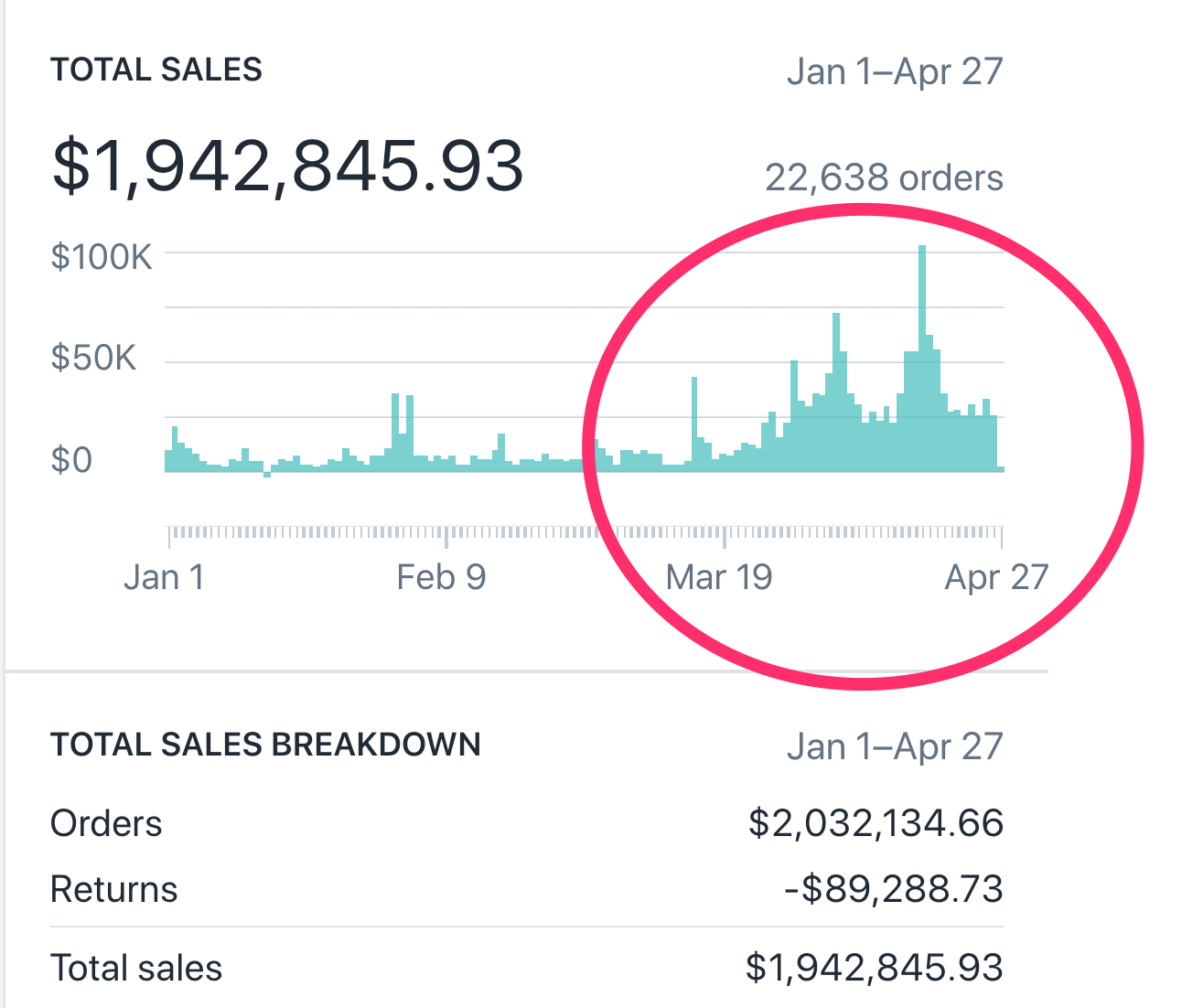
Task: Open date range in Total Sales header
Action: [894, 71]
